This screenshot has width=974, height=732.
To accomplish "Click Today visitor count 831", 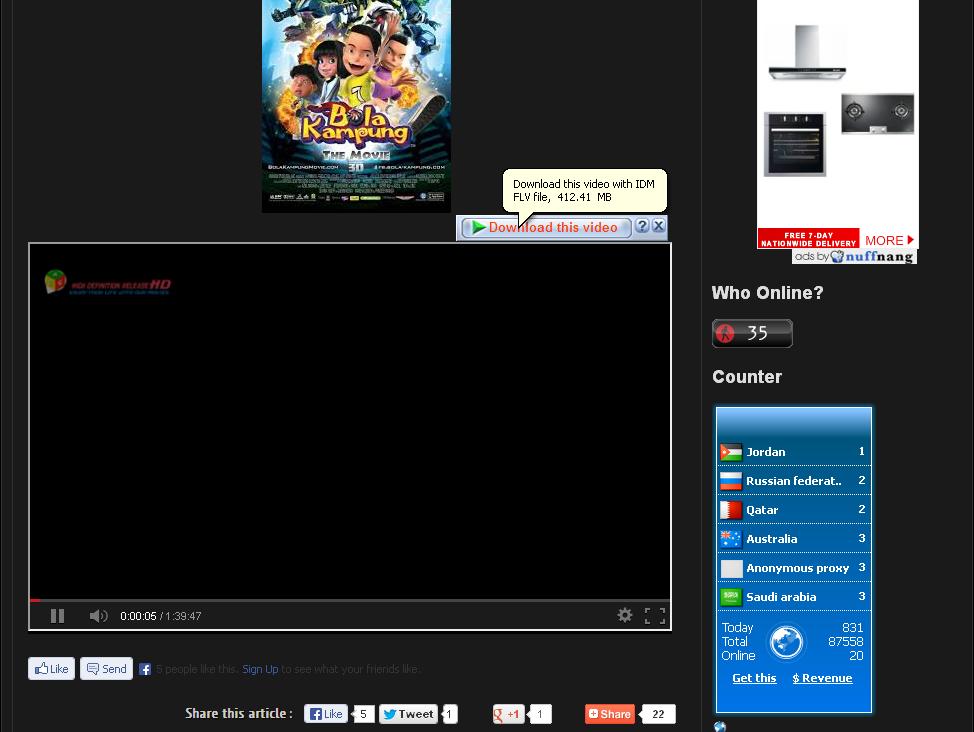I will 852,628.
